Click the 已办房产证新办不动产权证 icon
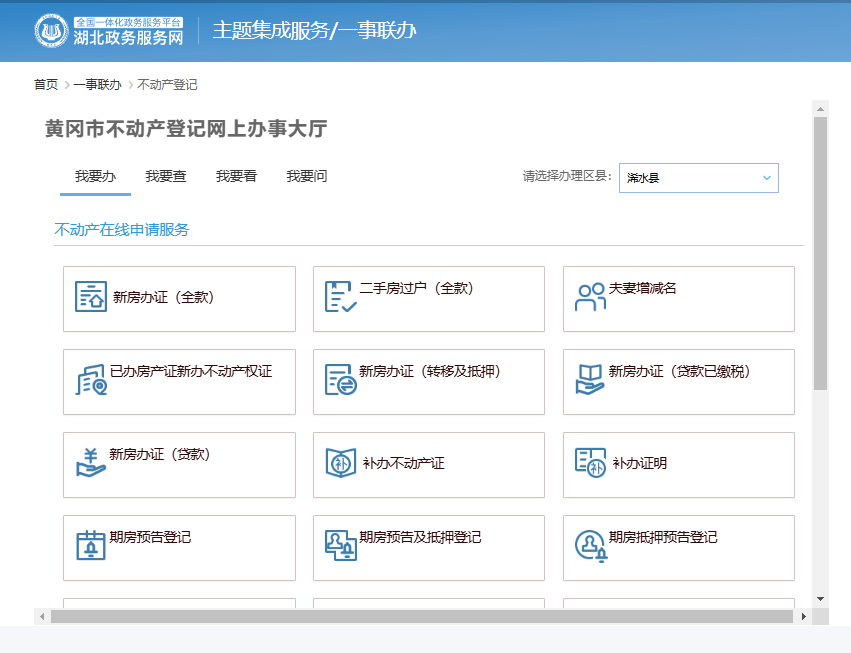Image resolution: width=851 pixels, height=653 pixels. click(91, 380)
